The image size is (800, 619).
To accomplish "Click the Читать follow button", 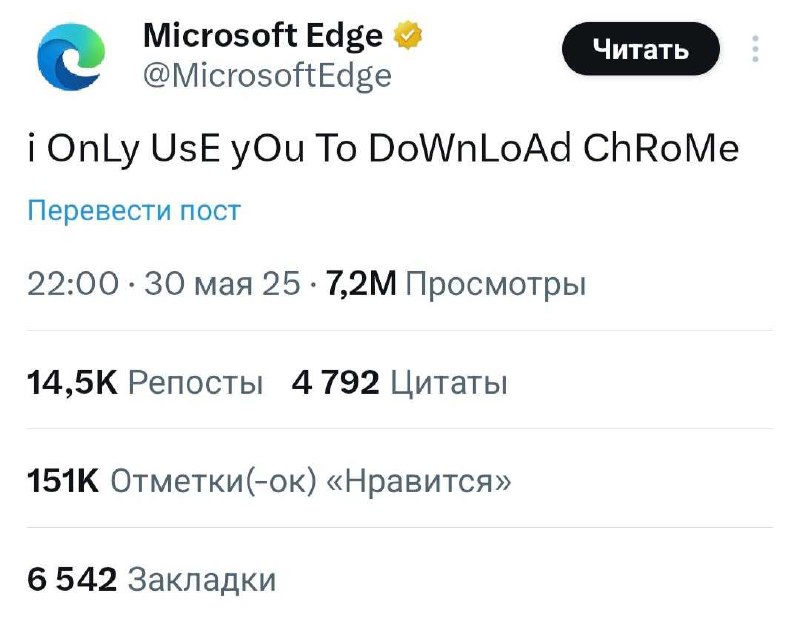I will (641, 49).
